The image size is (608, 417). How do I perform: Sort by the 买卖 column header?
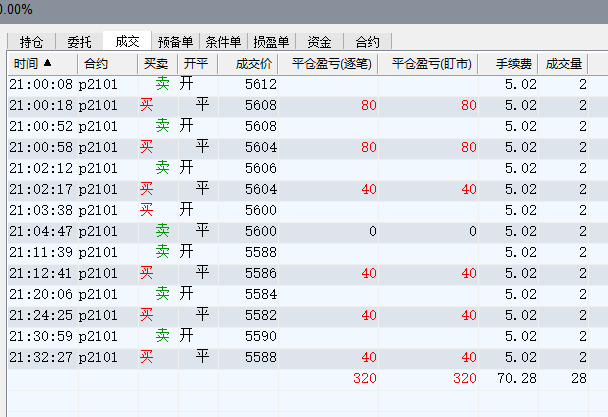158,64
